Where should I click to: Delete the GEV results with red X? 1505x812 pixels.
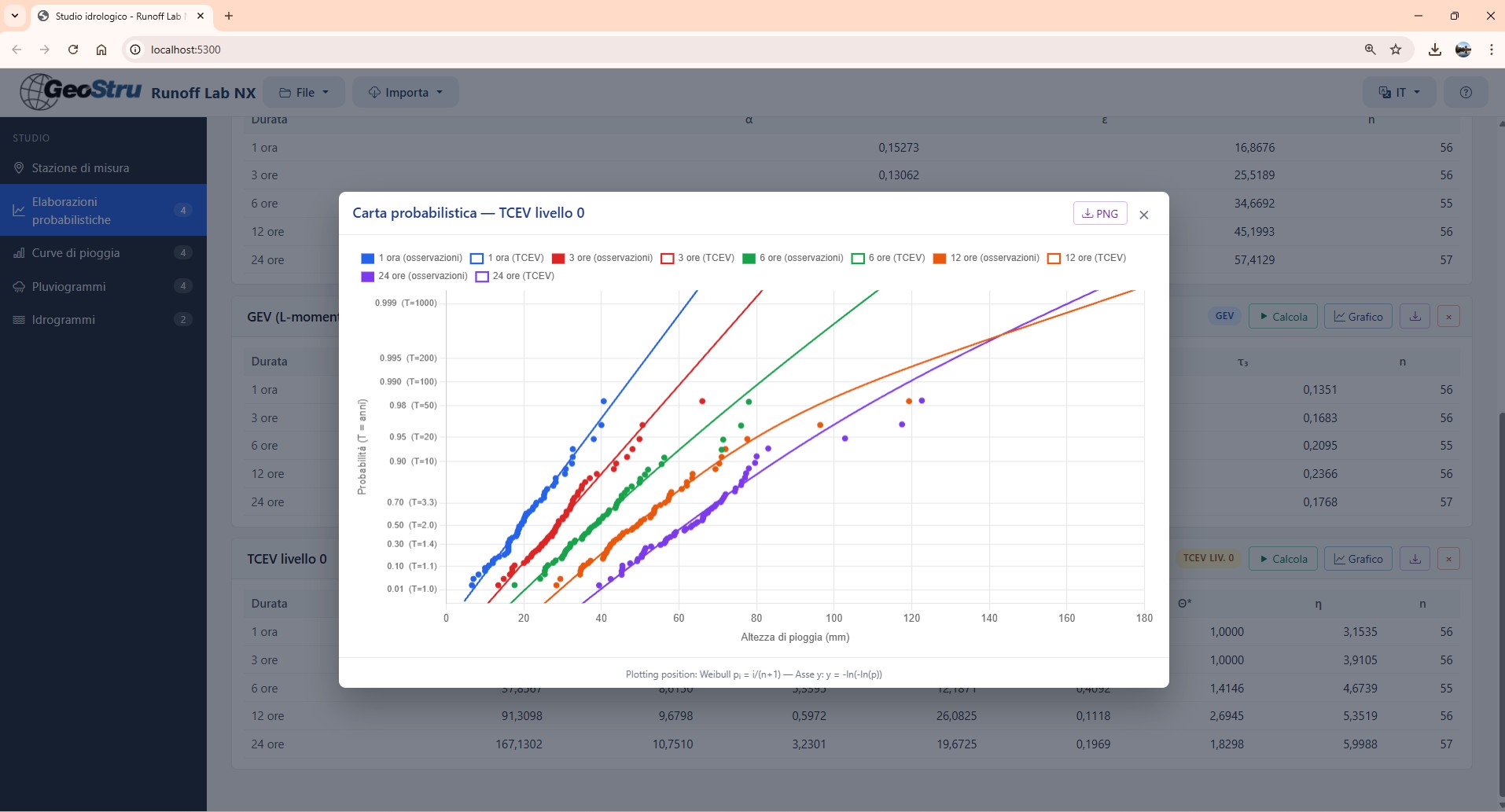1448,317
